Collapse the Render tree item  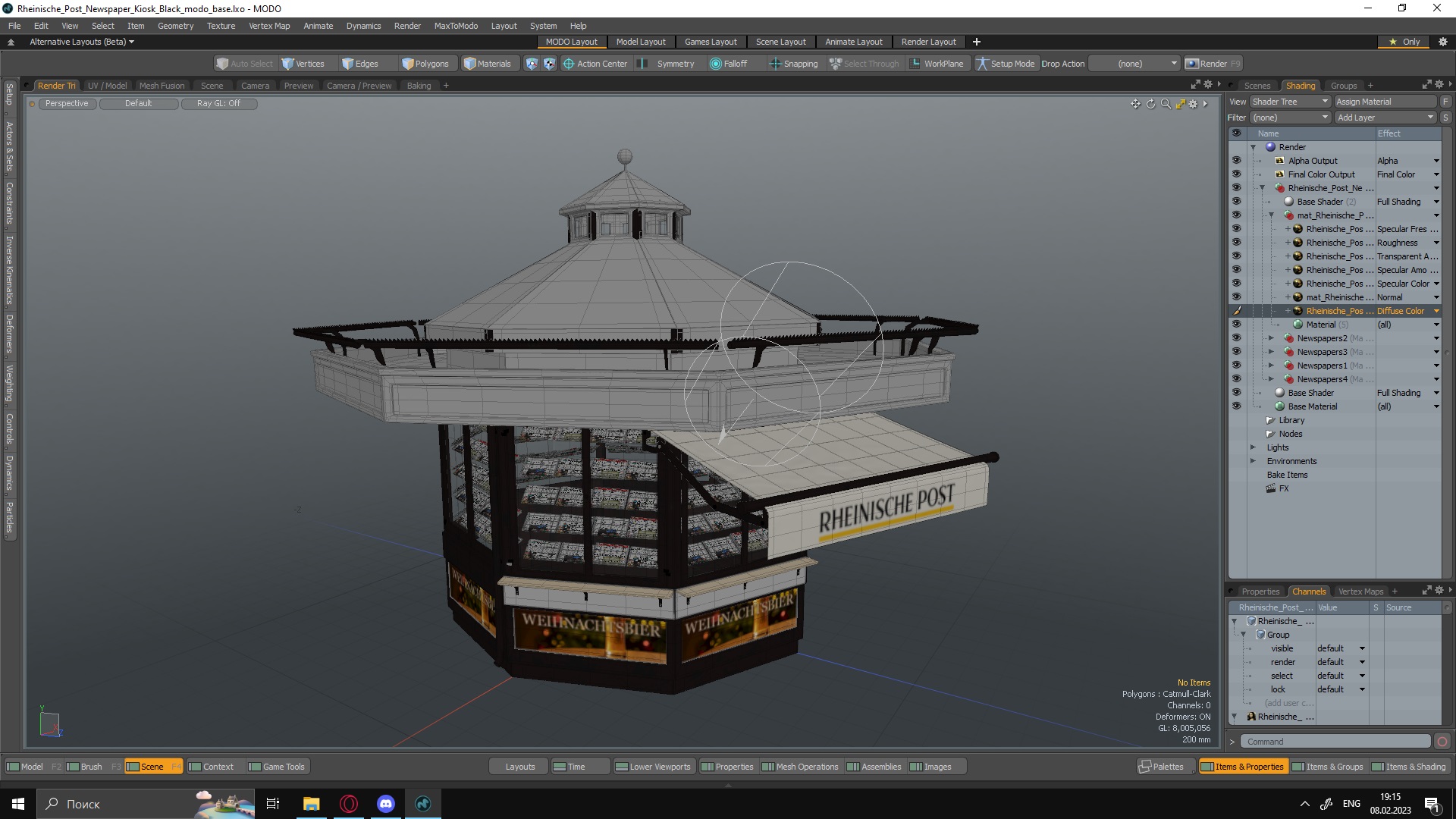coord(1254,147)
